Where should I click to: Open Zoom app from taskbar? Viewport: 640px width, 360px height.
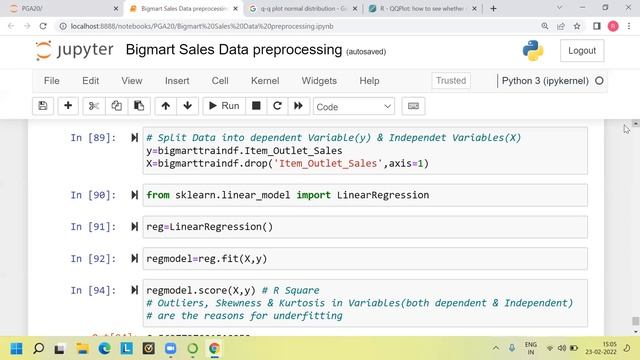(x=171, y=349)
